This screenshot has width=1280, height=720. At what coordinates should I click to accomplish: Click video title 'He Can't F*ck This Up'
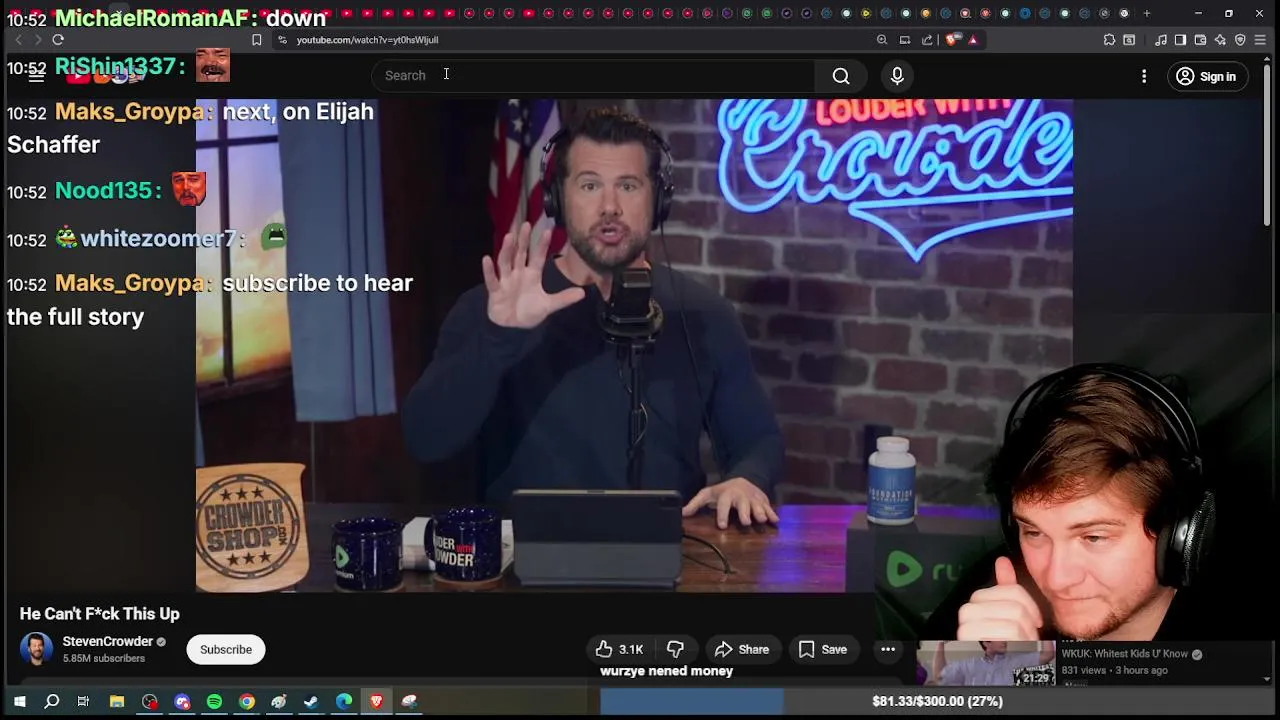tap(100, 614)
